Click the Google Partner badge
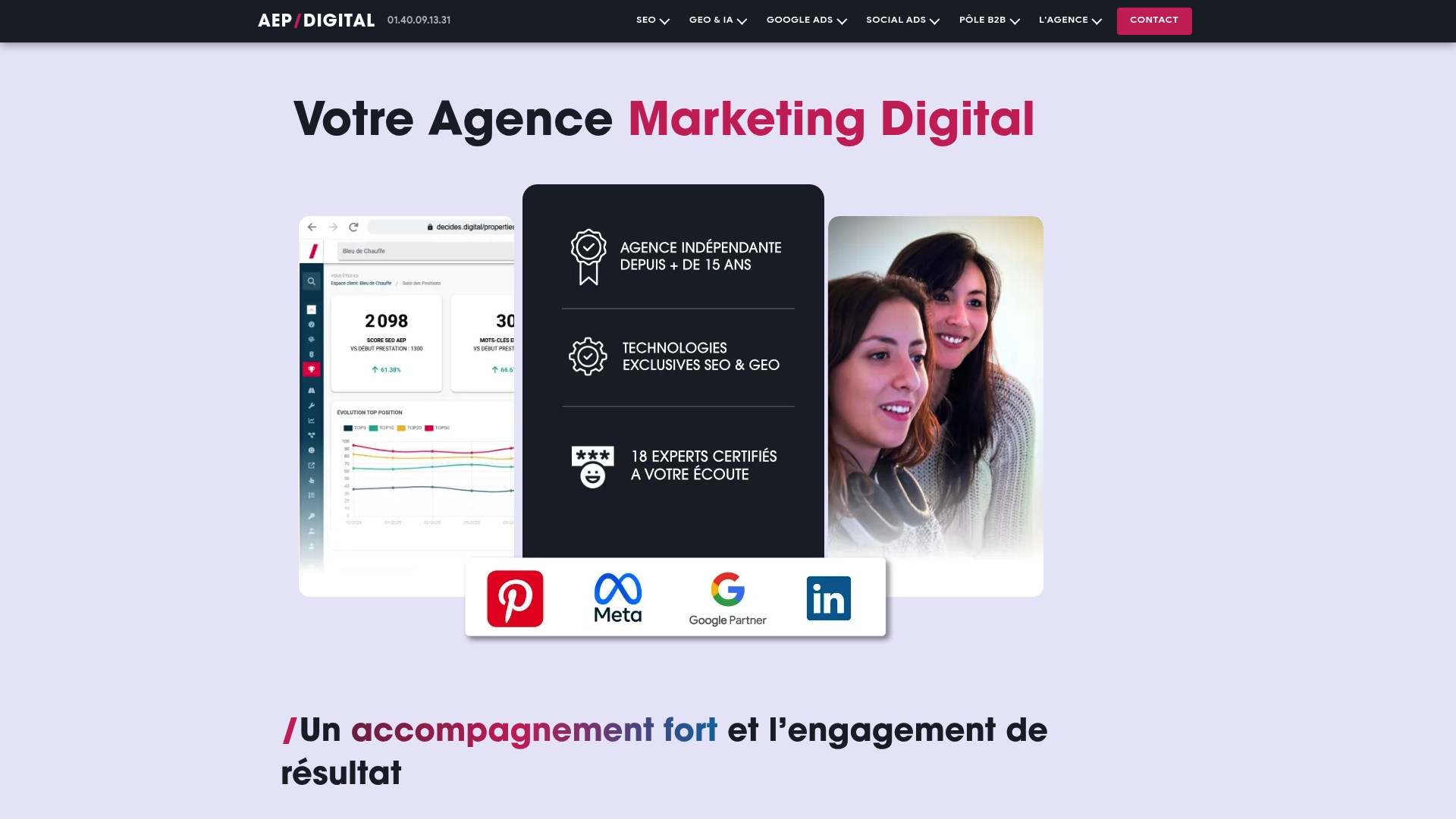The width and height of the screenshot is (1456, 819). pos(727,599)
